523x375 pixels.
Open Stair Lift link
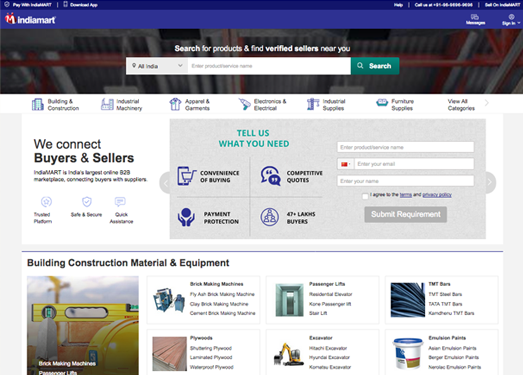tap(318, 313)
